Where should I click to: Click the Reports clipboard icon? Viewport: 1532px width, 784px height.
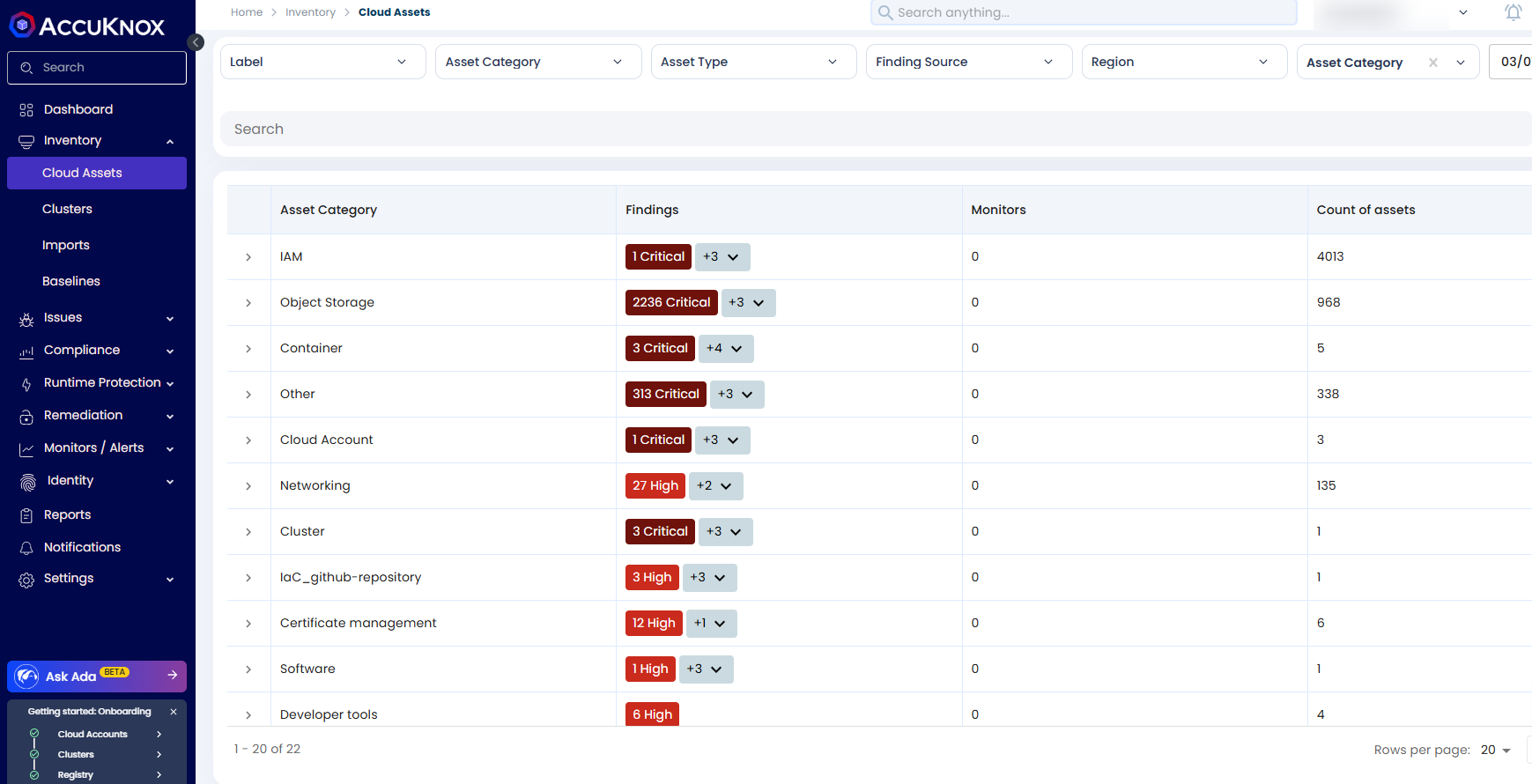click(x=26, y=515)
